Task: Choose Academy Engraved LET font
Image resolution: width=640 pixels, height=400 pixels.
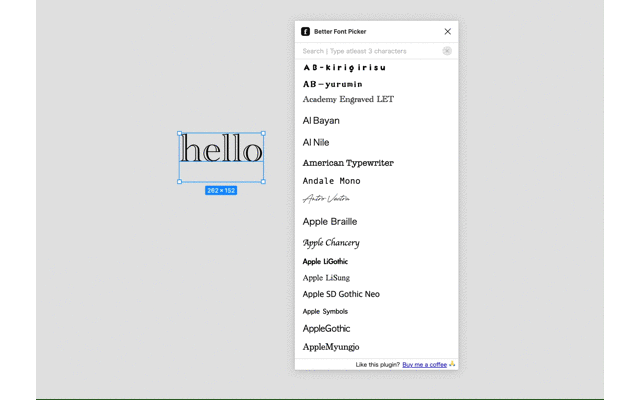Action: pyautogui.click(x=348, y=99)
